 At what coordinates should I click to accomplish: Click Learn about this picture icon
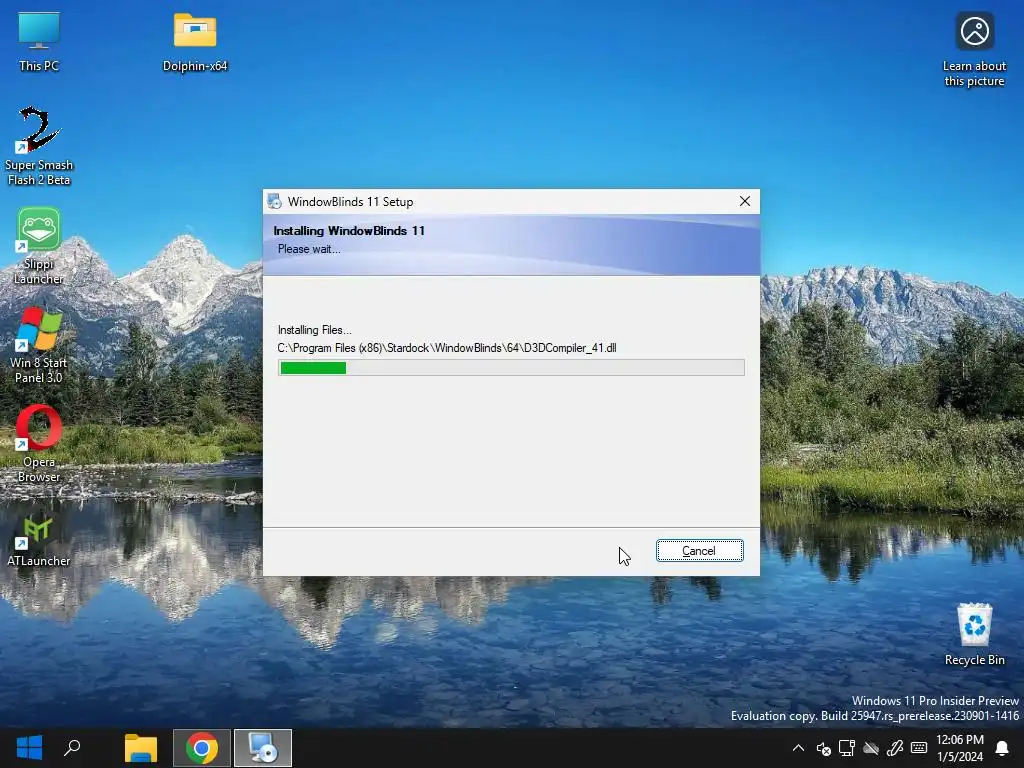coord(974,48)
